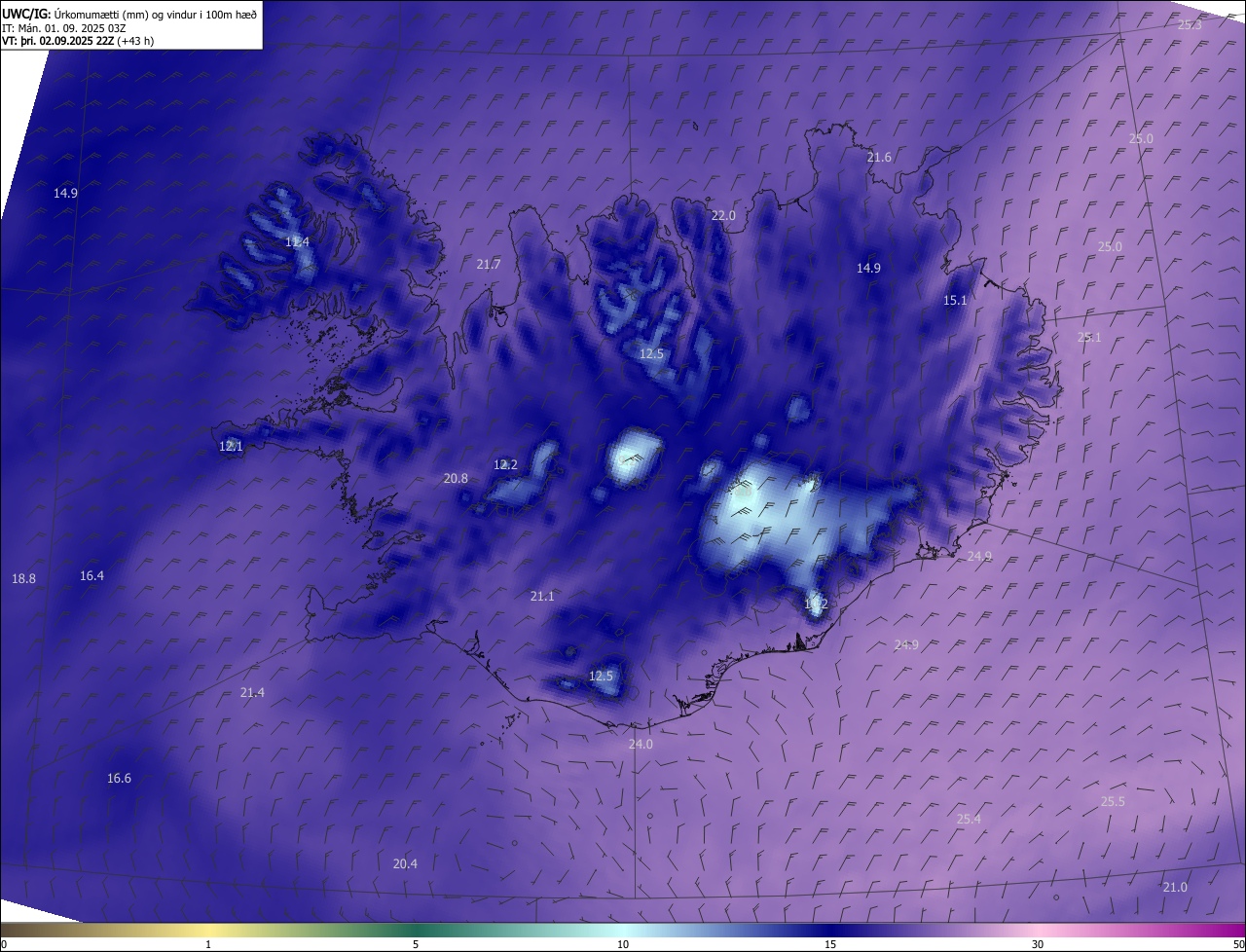
Task: Click the 25.3 value label
Action: 1190,24
